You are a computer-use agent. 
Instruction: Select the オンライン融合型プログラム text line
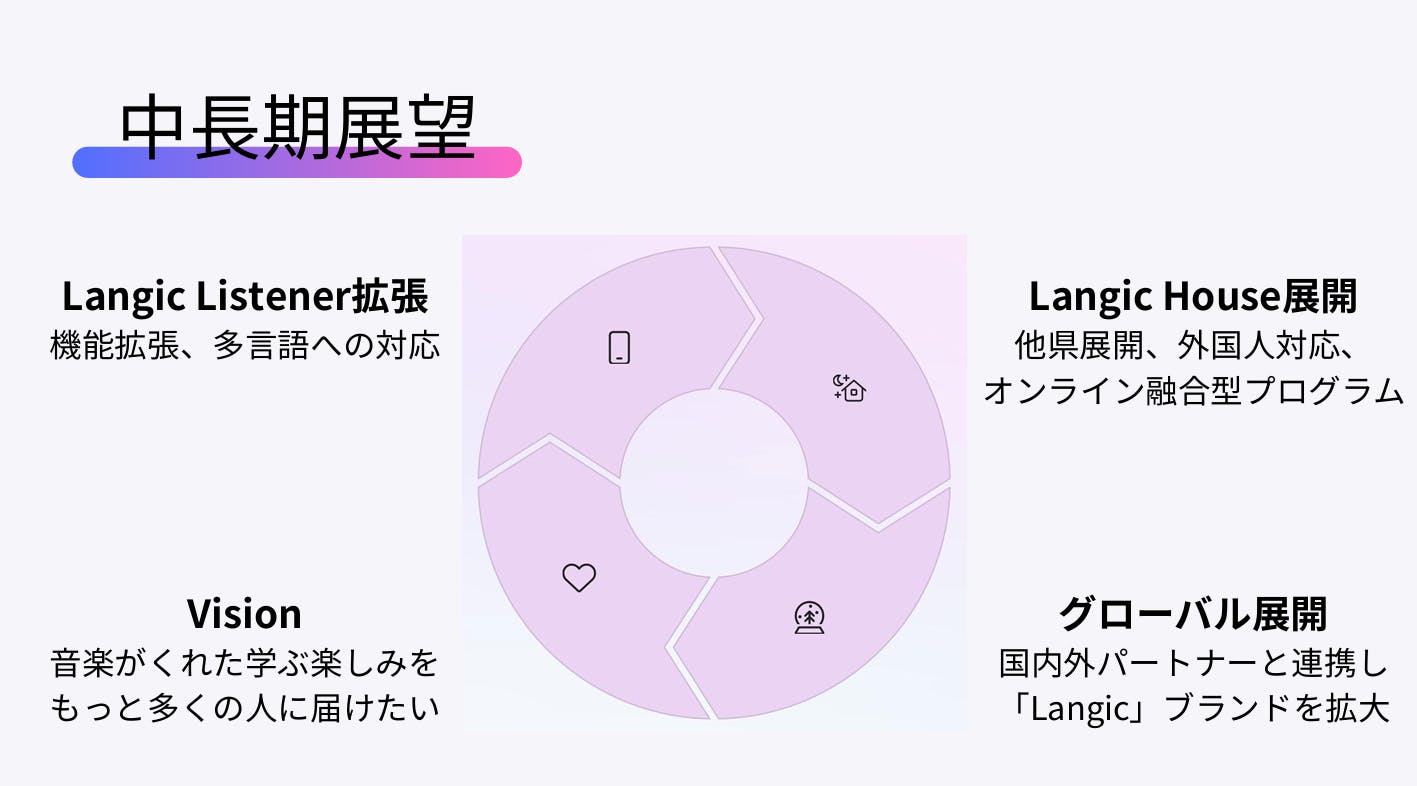(x=1193, y=391)
